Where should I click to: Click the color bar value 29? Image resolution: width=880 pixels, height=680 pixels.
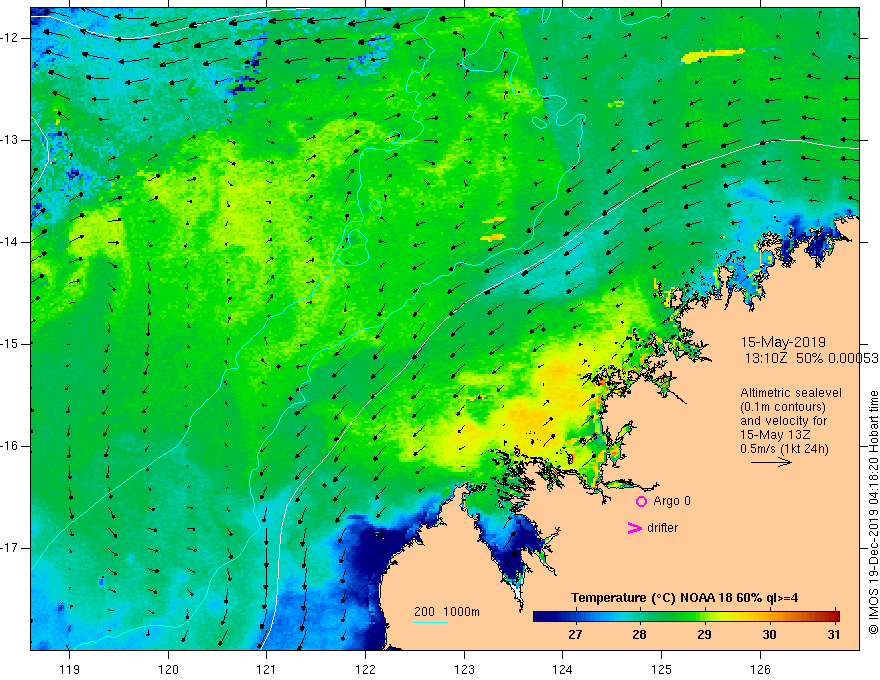704,635
